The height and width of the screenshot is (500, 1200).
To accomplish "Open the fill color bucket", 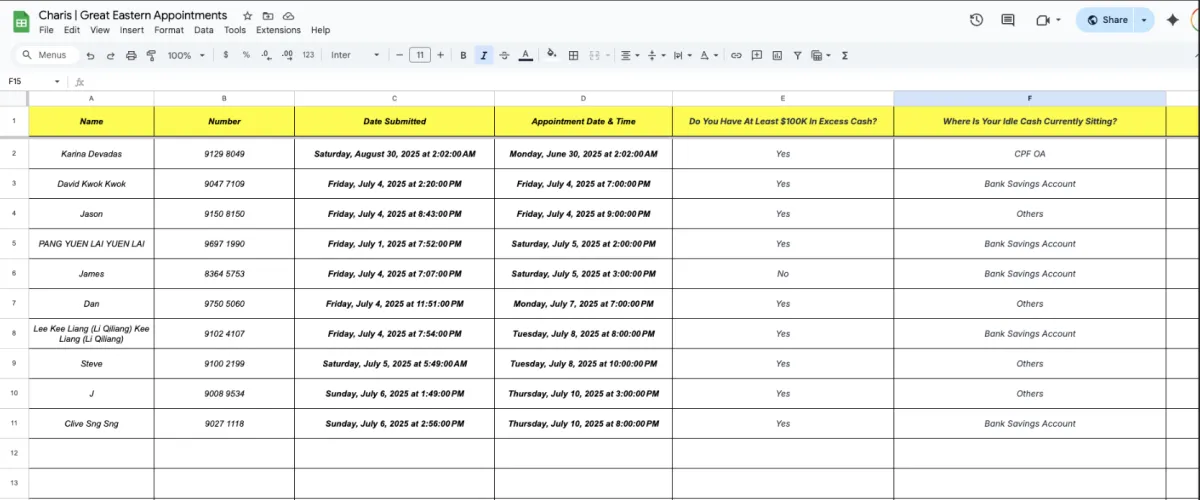I will tap(551, 55).
